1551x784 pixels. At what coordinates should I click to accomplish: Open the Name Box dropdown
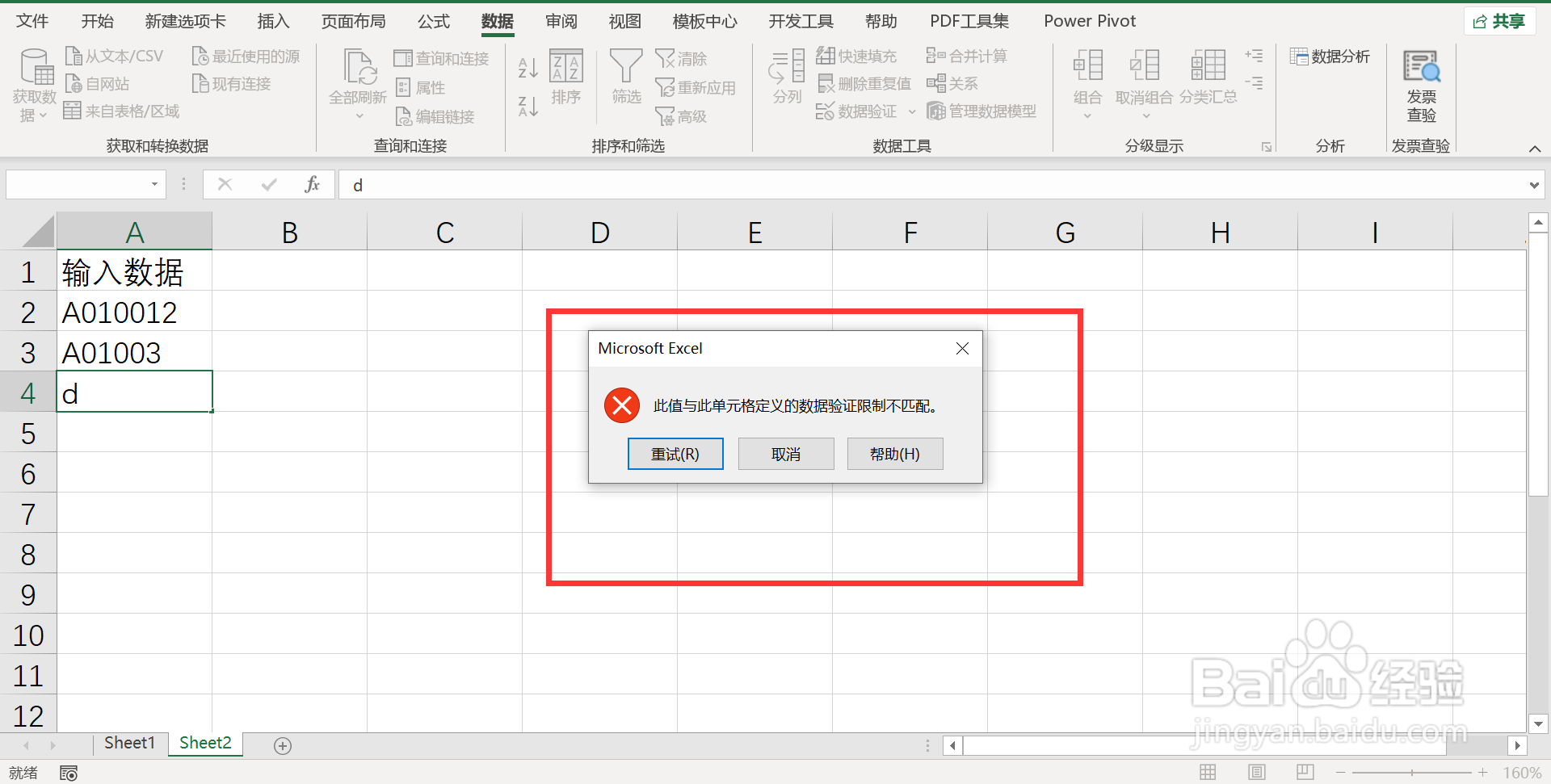154,185
